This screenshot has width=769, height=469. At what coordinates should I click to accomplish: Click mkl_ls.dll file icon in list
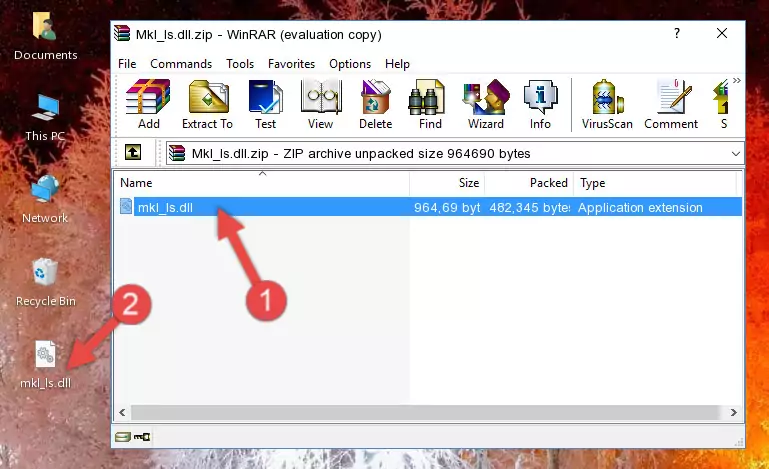tap(126, 207)
